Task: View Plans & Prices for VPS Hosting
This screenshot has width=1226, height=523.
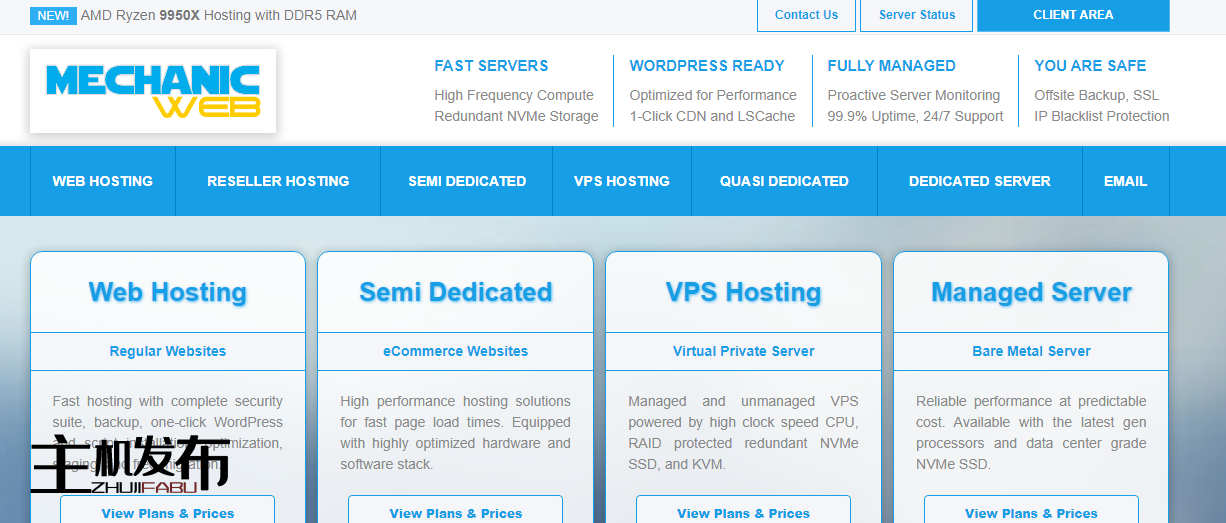Action: pos(743,512)
